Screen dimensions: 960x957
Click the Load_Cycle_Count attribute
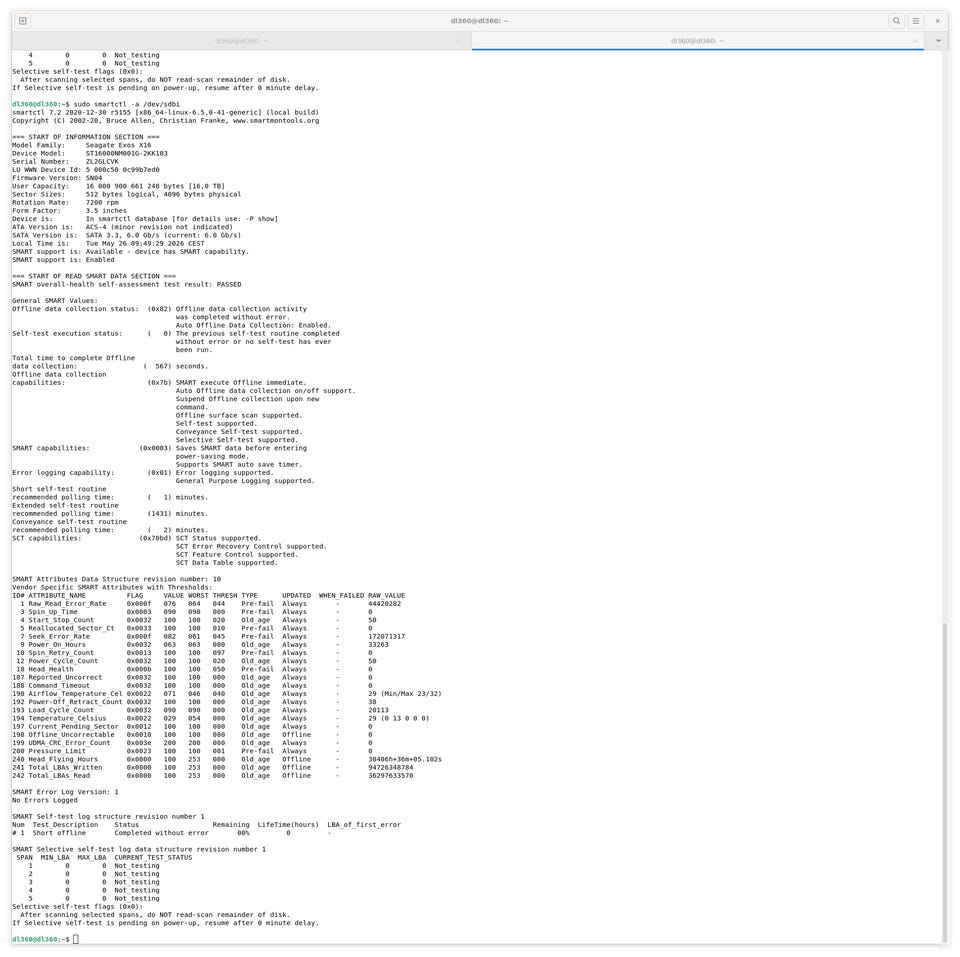point(61,710)
